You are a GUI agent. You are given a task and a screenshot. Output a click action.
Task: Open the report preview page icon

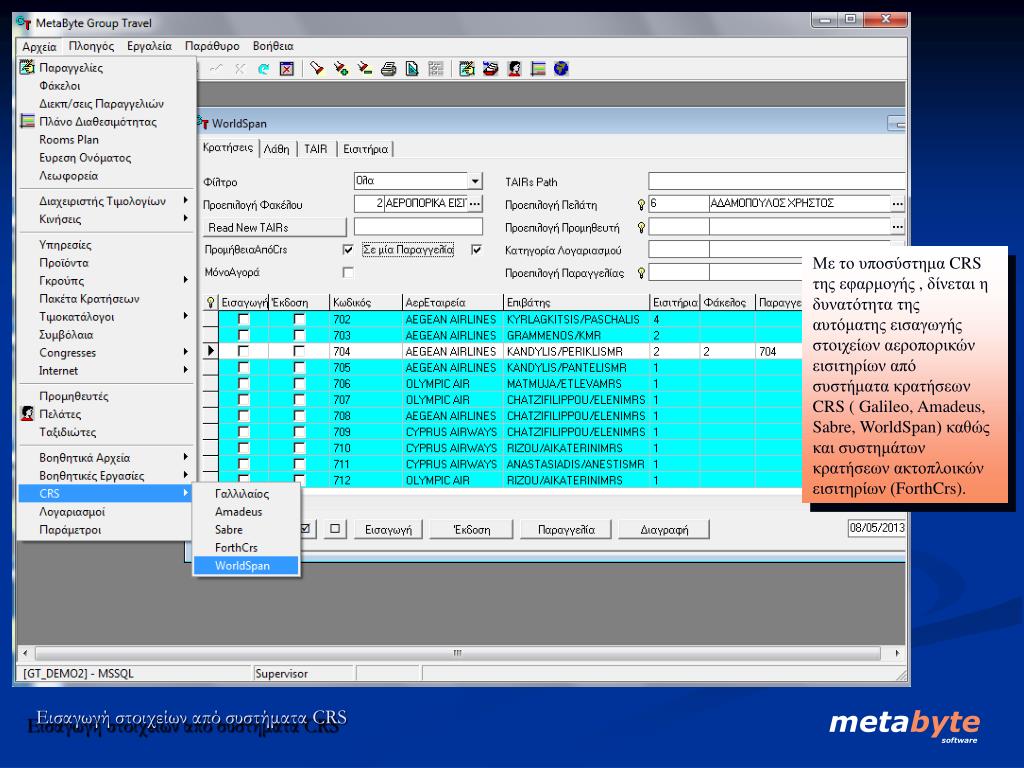(x=412, y=69)
